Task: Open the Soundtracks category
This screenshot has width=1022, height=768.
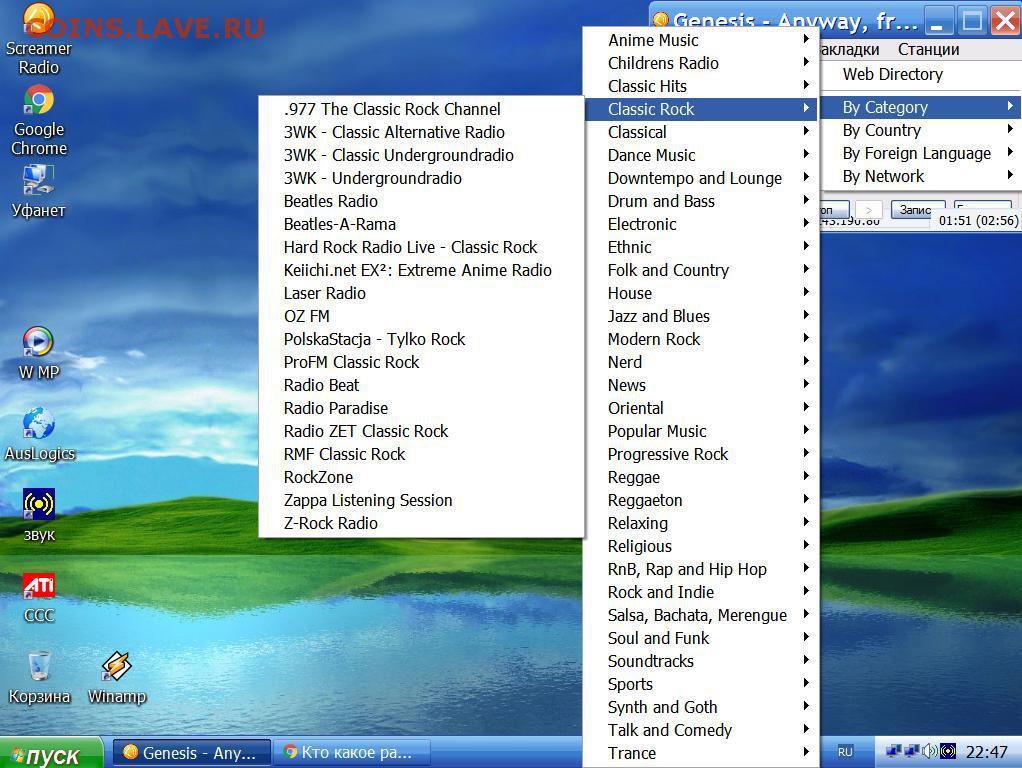Action: tap(700, 661)
